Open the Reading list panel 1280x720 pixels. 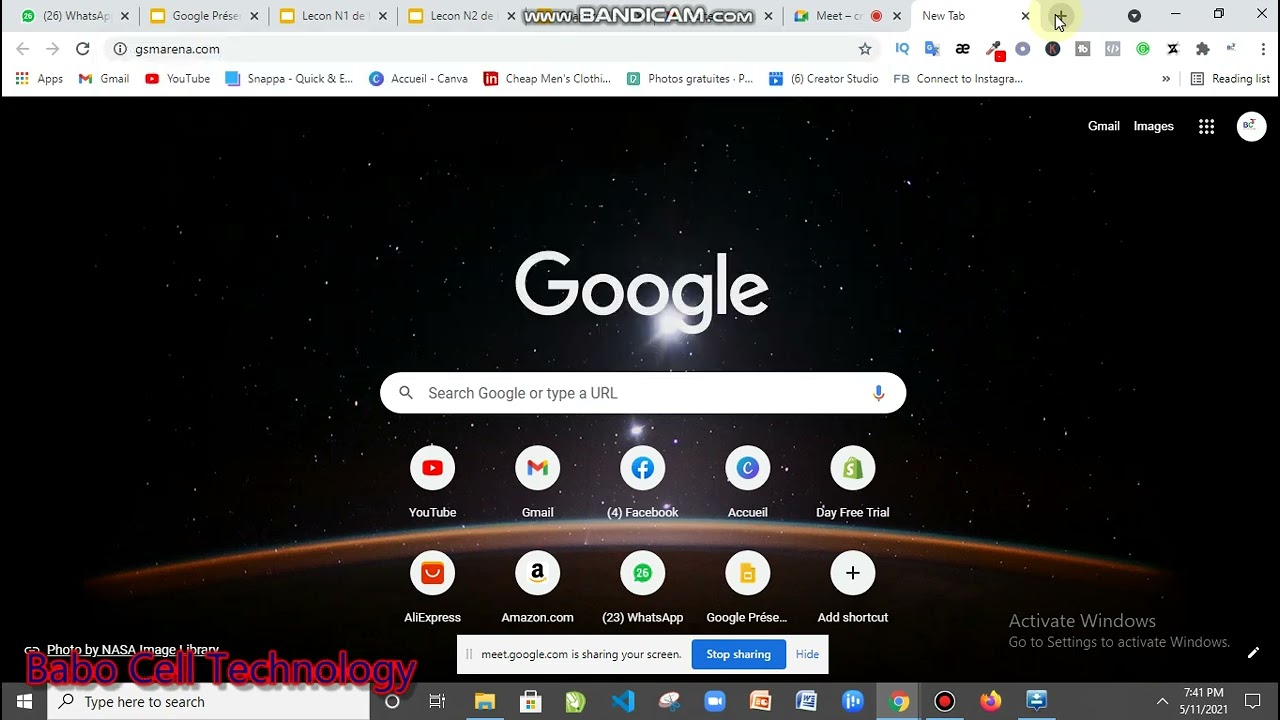click(1230, 79)
